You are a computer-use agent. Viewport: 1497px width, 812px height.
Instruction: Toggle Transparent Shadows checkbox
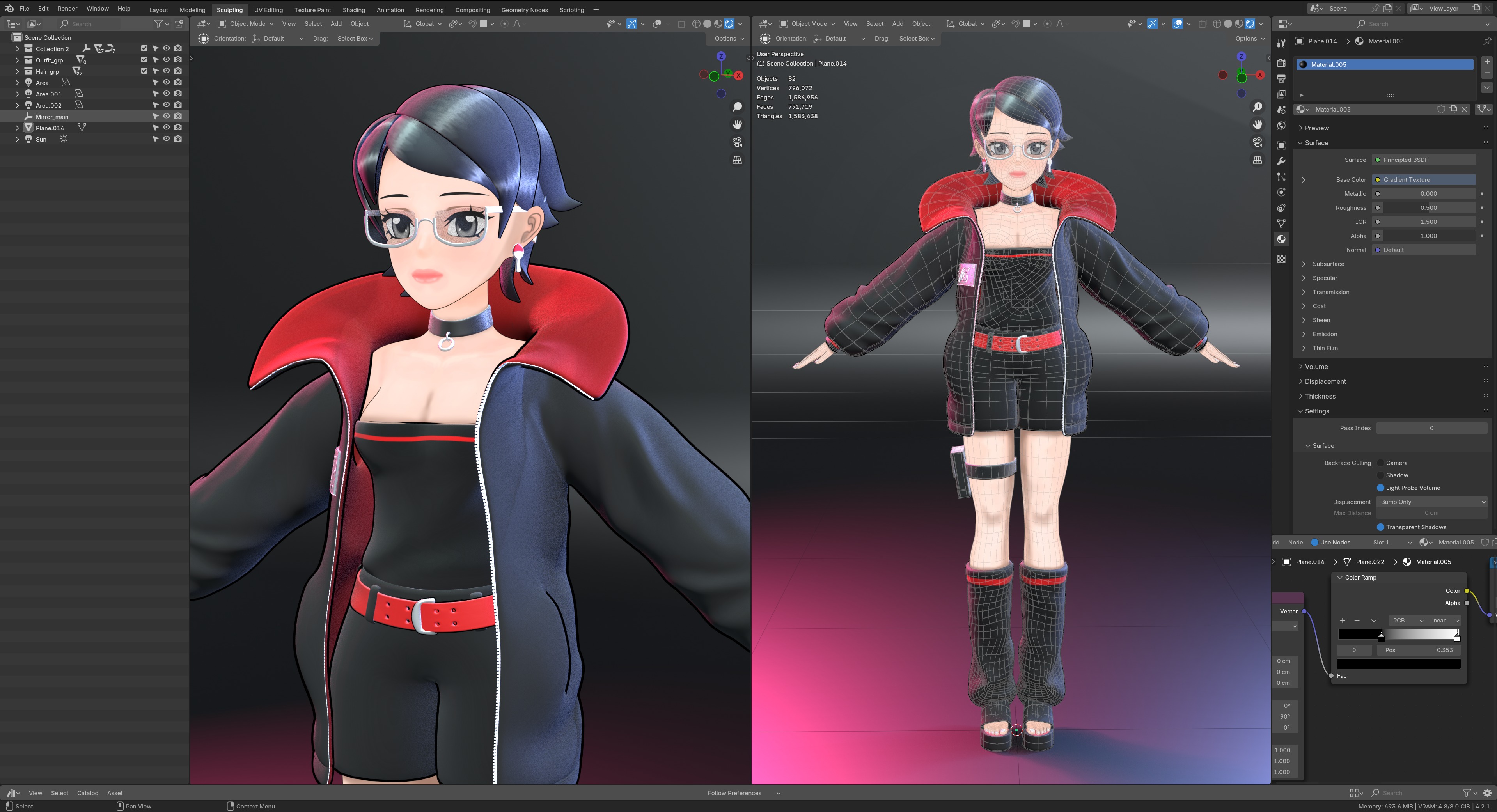1380,527
